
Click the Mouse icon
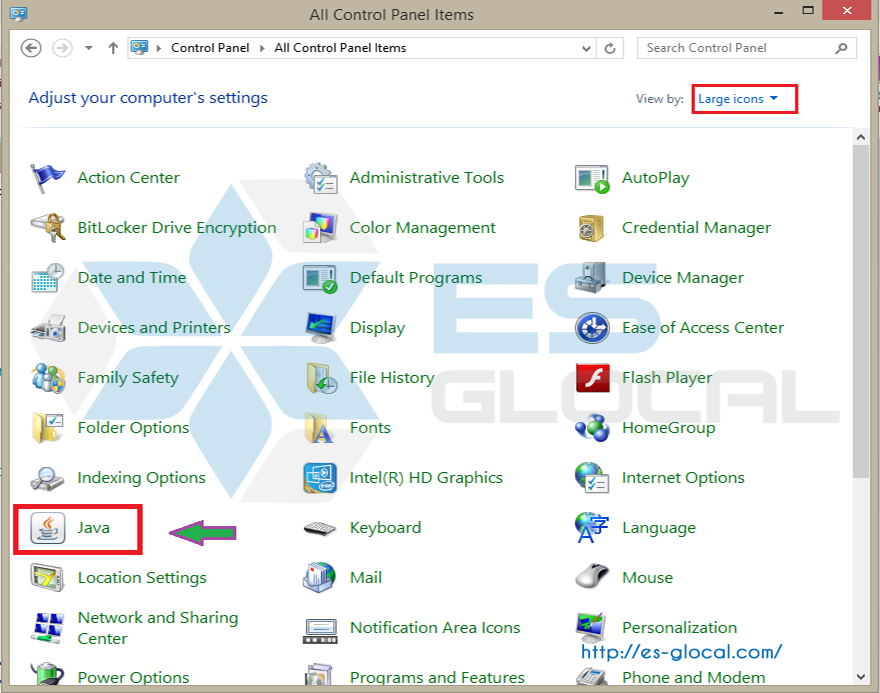[592, 576]
